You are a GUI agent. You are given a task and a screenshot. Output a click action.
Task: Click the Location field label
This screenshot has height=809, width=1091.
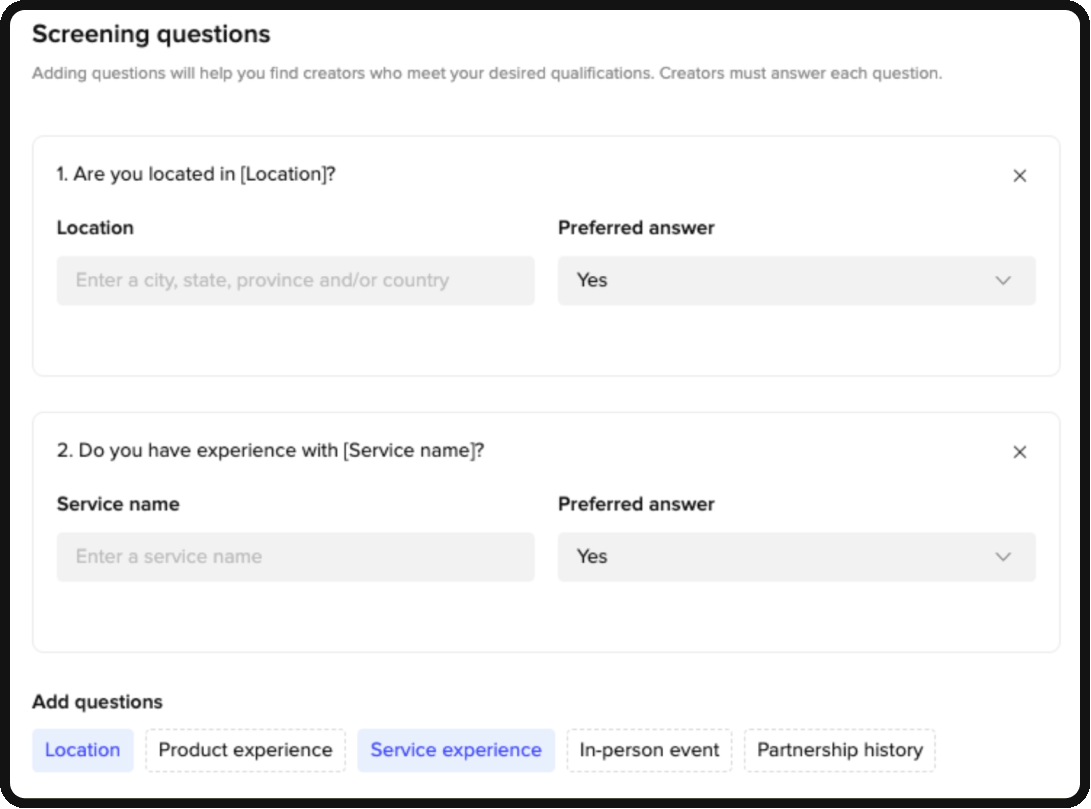pyautogui.click(x=95, y=228)
